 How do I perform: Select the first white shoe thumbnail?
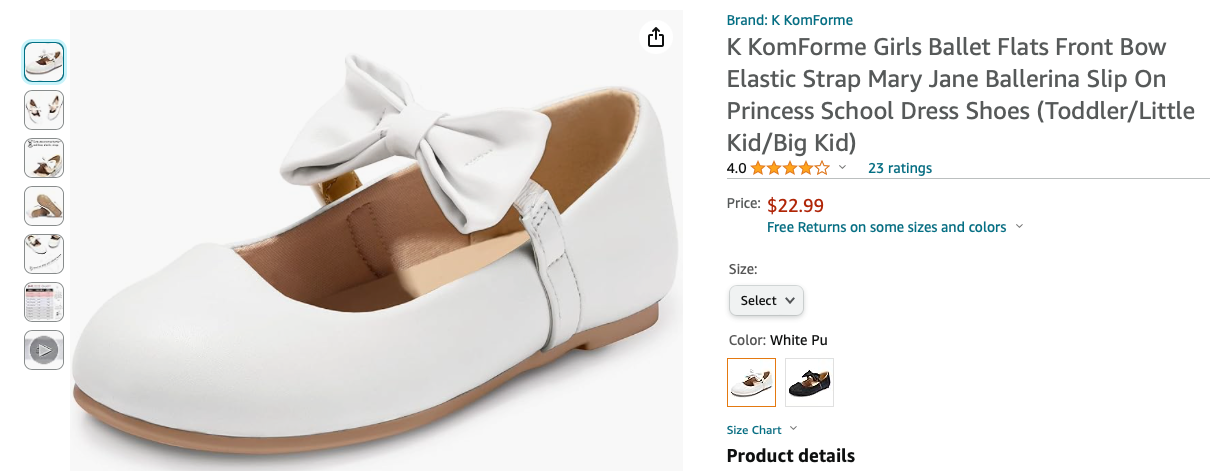point(44,61)
